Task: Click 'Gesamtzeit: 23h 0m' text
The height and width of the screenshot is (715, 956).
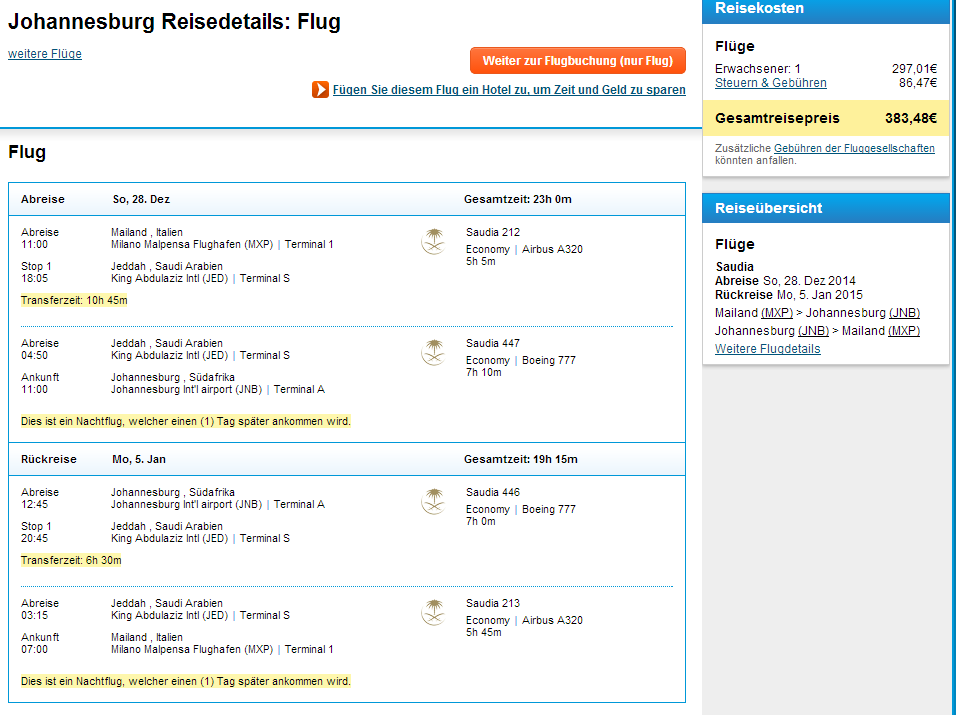Action: tap(518, 199)
